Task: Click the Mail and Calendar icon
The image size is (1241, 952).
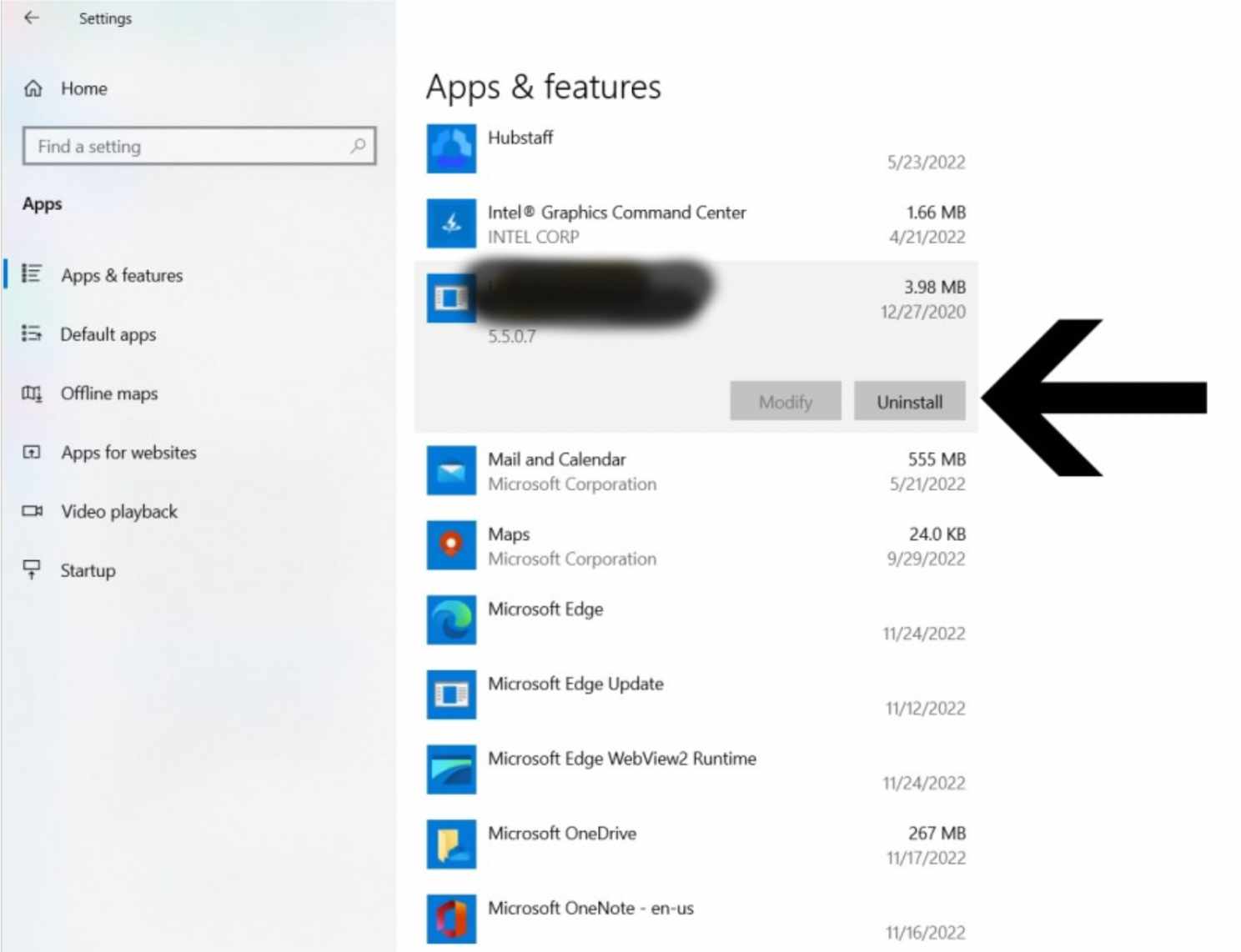Action: point(451,471)
